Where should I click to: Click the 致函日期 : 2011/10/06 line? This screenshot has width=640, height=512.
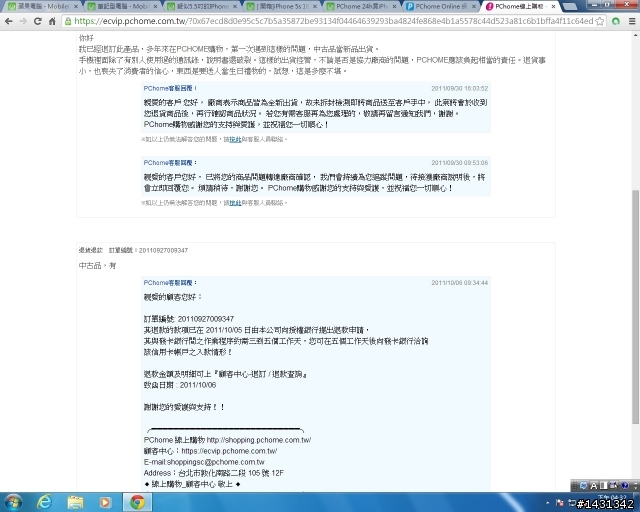[180, 385]
